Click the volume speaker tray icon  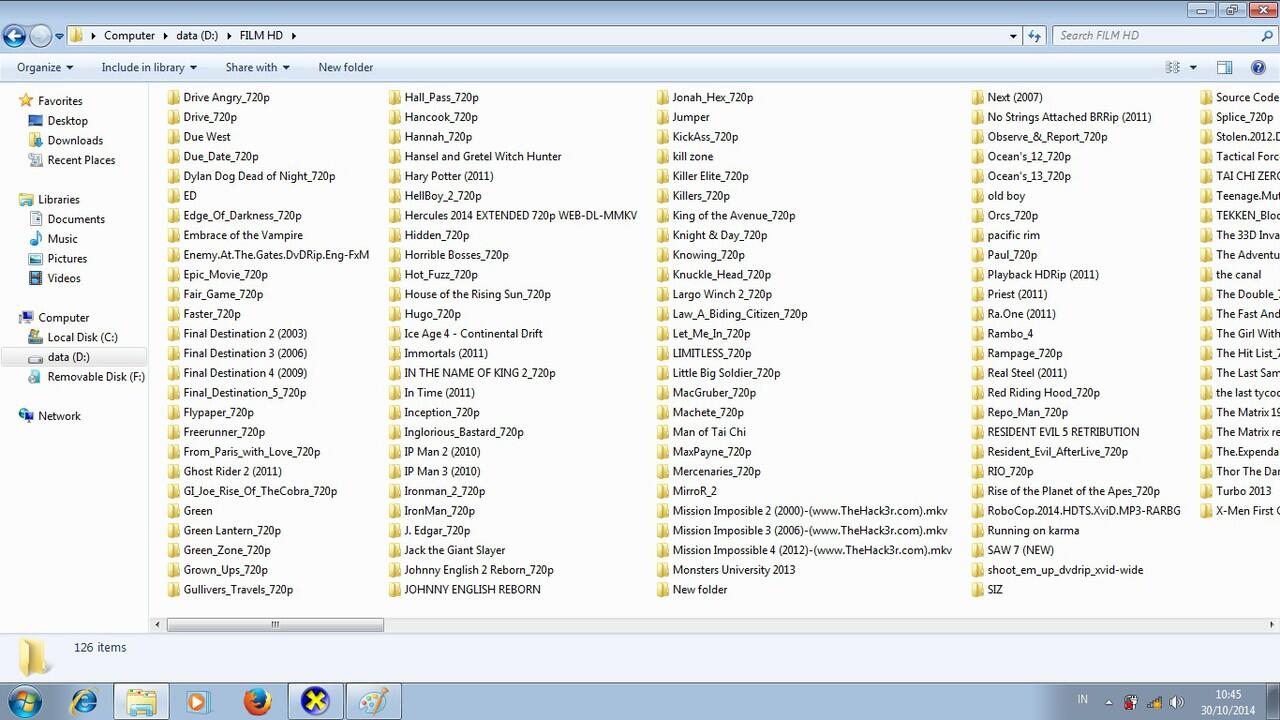(x=1176, y=702)
